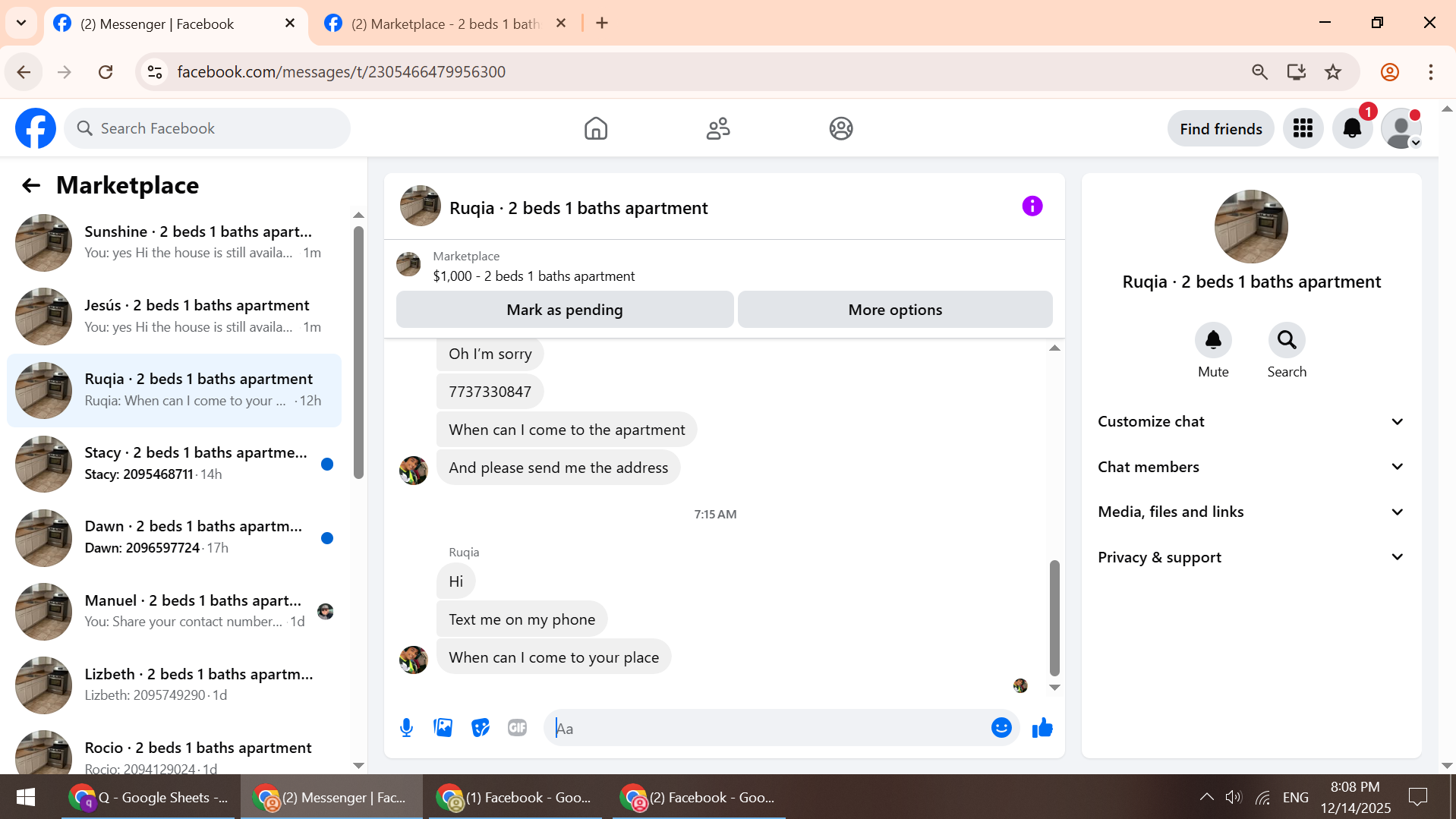This screenshot has width=1456, height=819.
Task: Open the Groups icon in top navigation
Action: click(841, 128)
